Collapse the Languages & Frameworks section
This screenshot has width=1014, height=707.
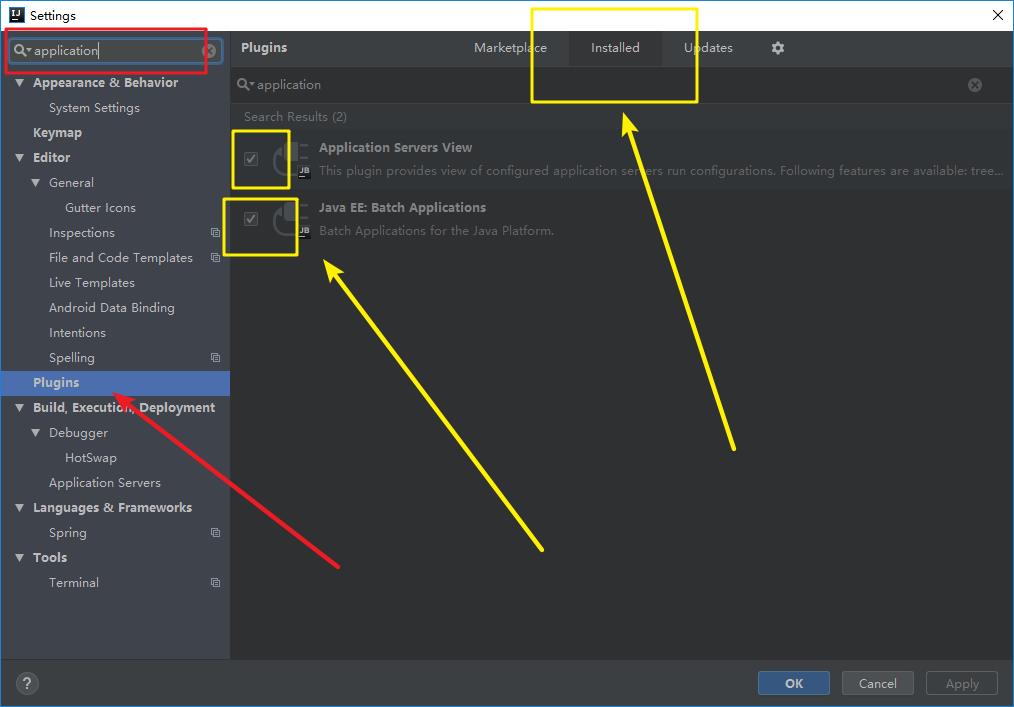click(x=19, y=508)
